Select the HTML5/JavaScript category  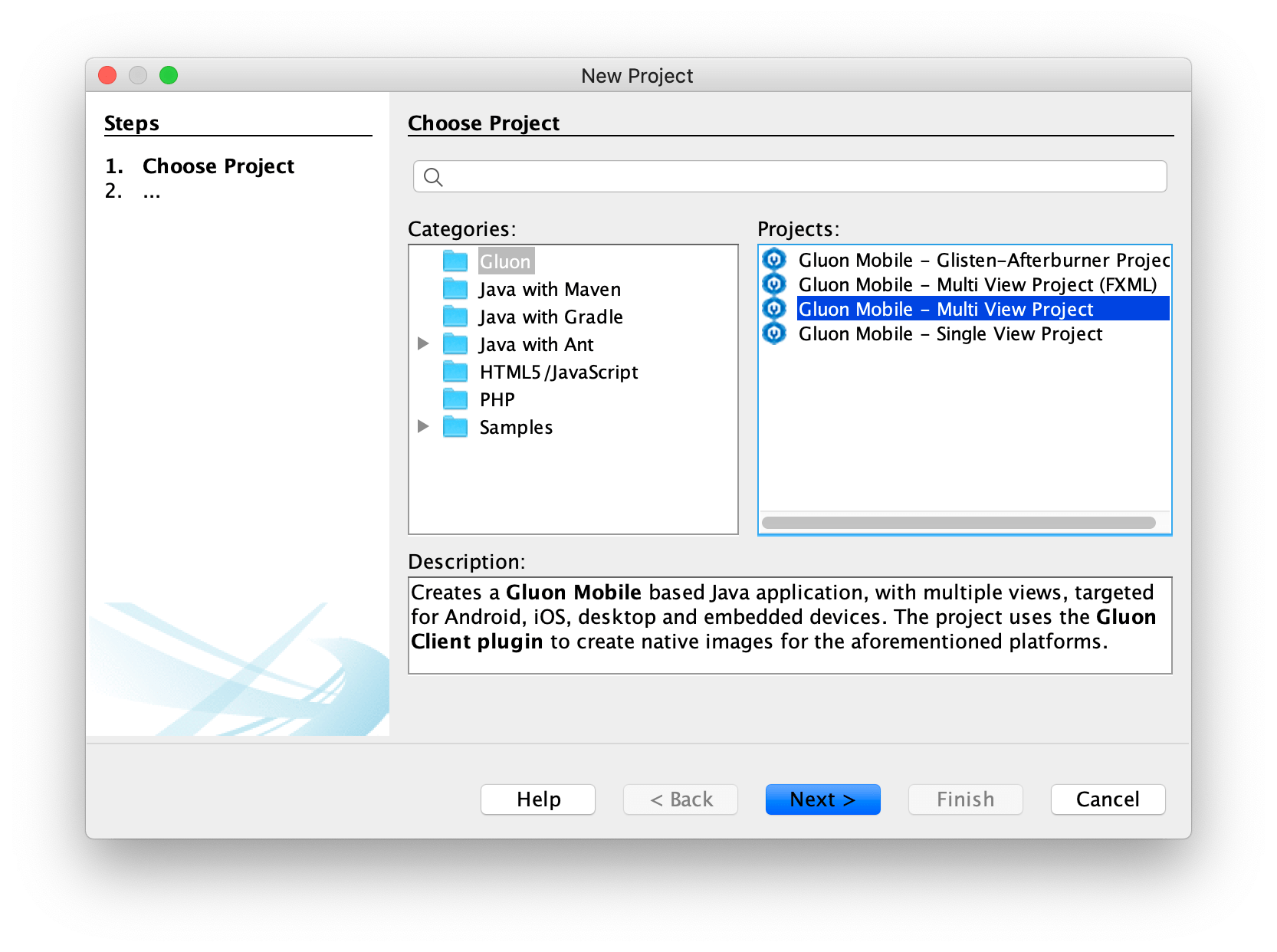(559, 373)
